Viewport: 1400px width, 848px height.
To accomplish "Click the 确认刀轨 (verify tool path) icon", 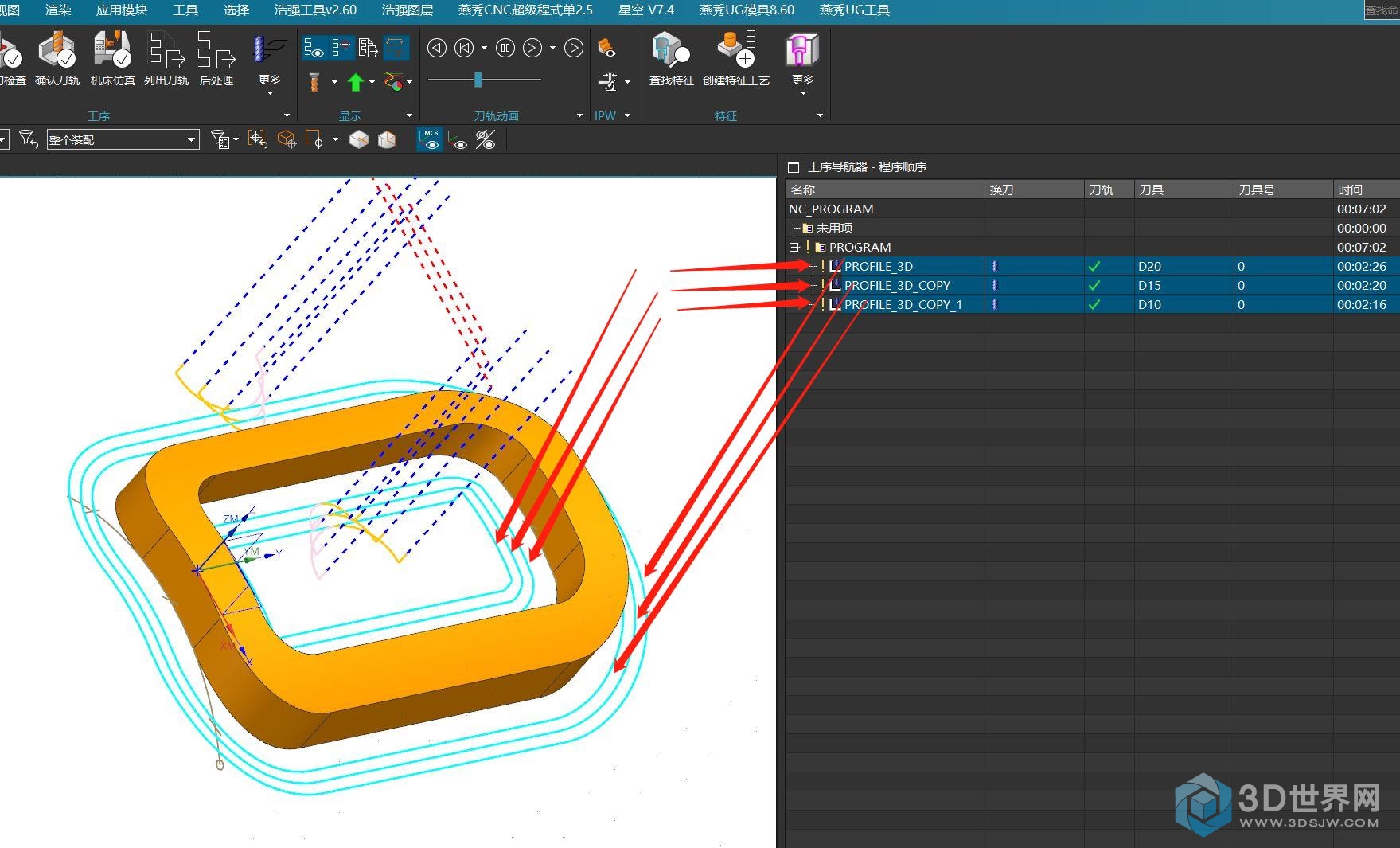I will click(x=57, y=58).
